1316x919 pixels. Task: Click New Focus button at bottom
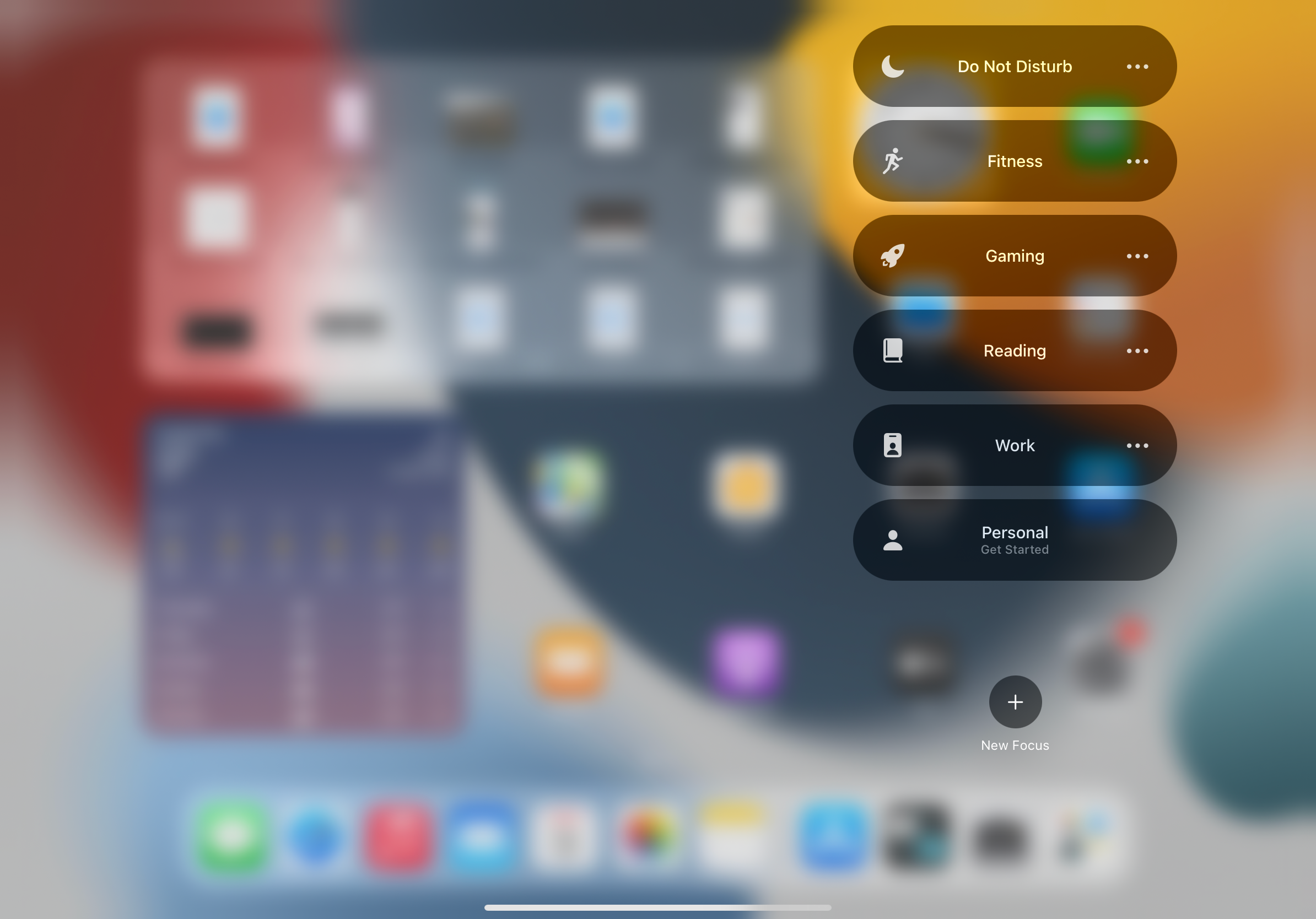[x=1015, y=702]
